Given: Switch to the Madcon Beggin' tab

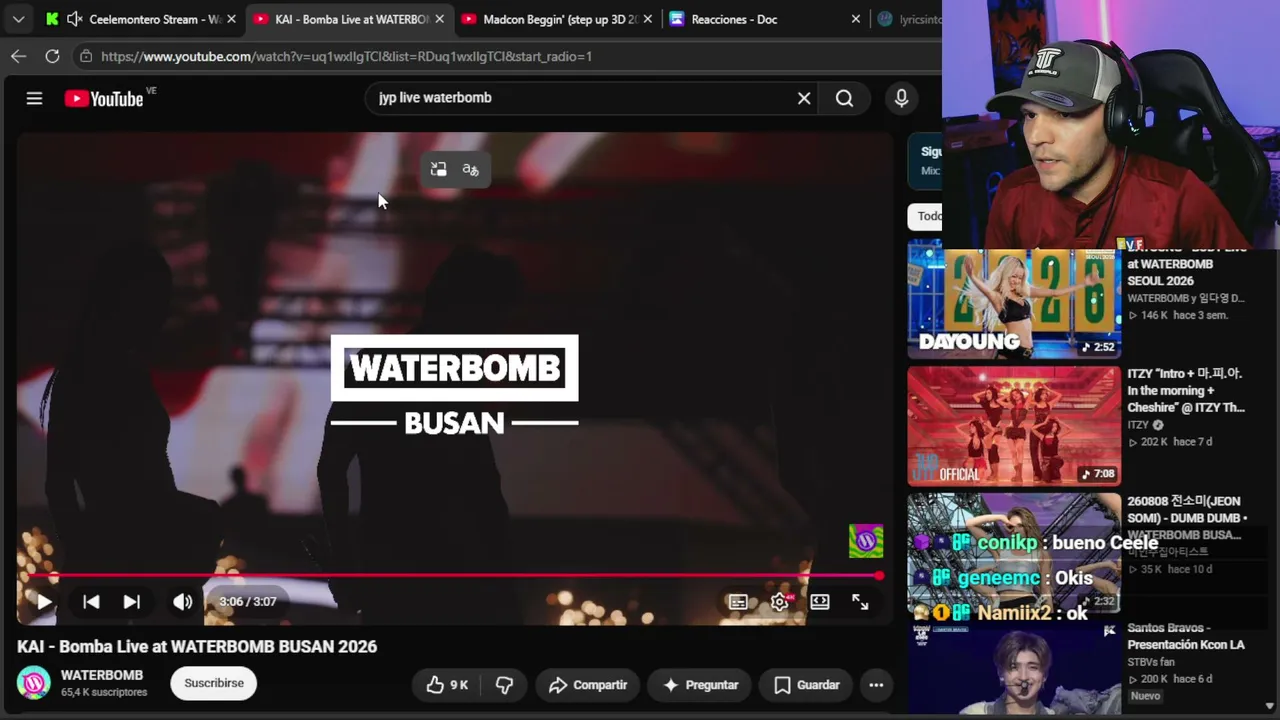Looking at the screenshot, I should pyautogui.click(x=557, y=19).
